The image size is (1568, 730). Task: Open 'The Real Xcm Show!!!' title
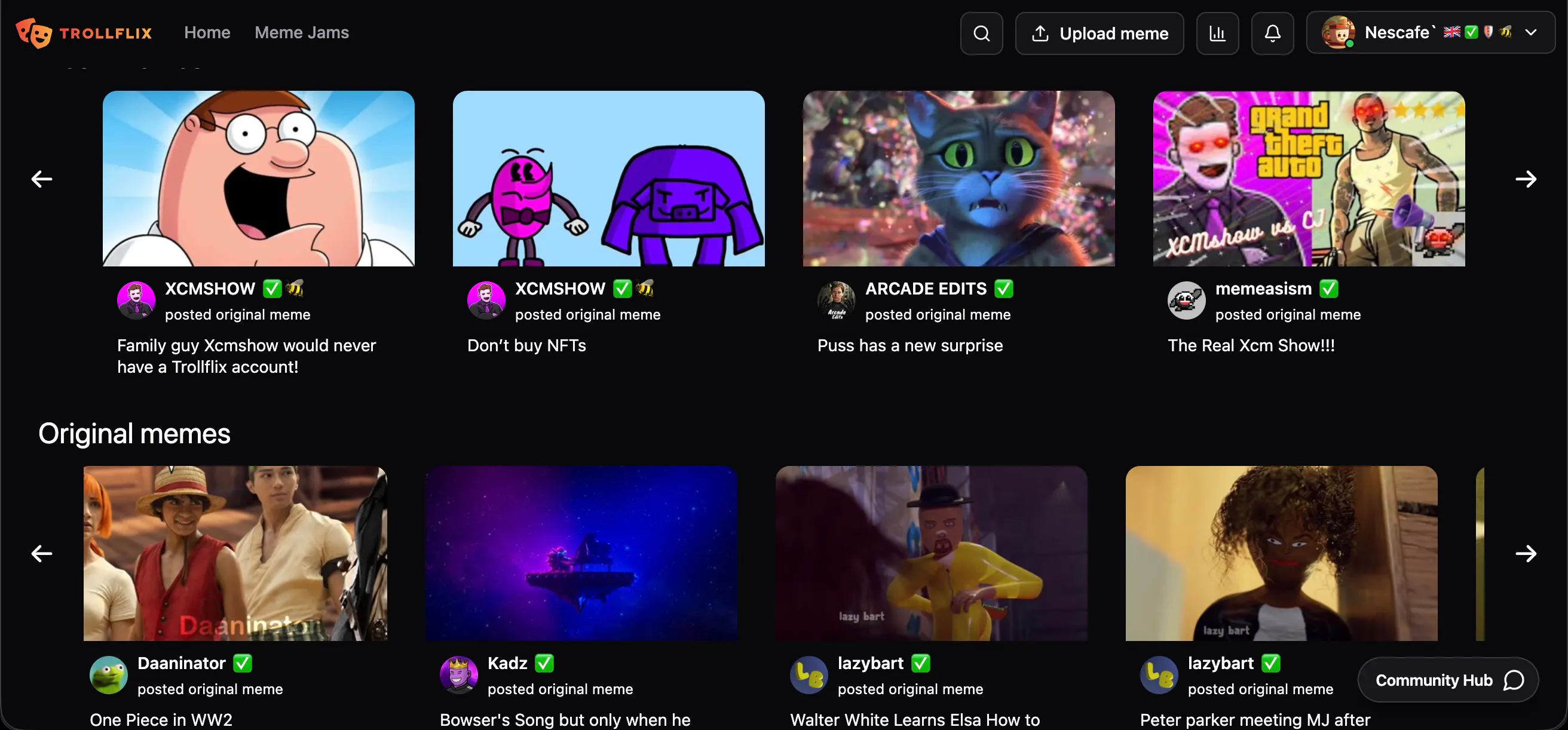(x=1251, y=345)
